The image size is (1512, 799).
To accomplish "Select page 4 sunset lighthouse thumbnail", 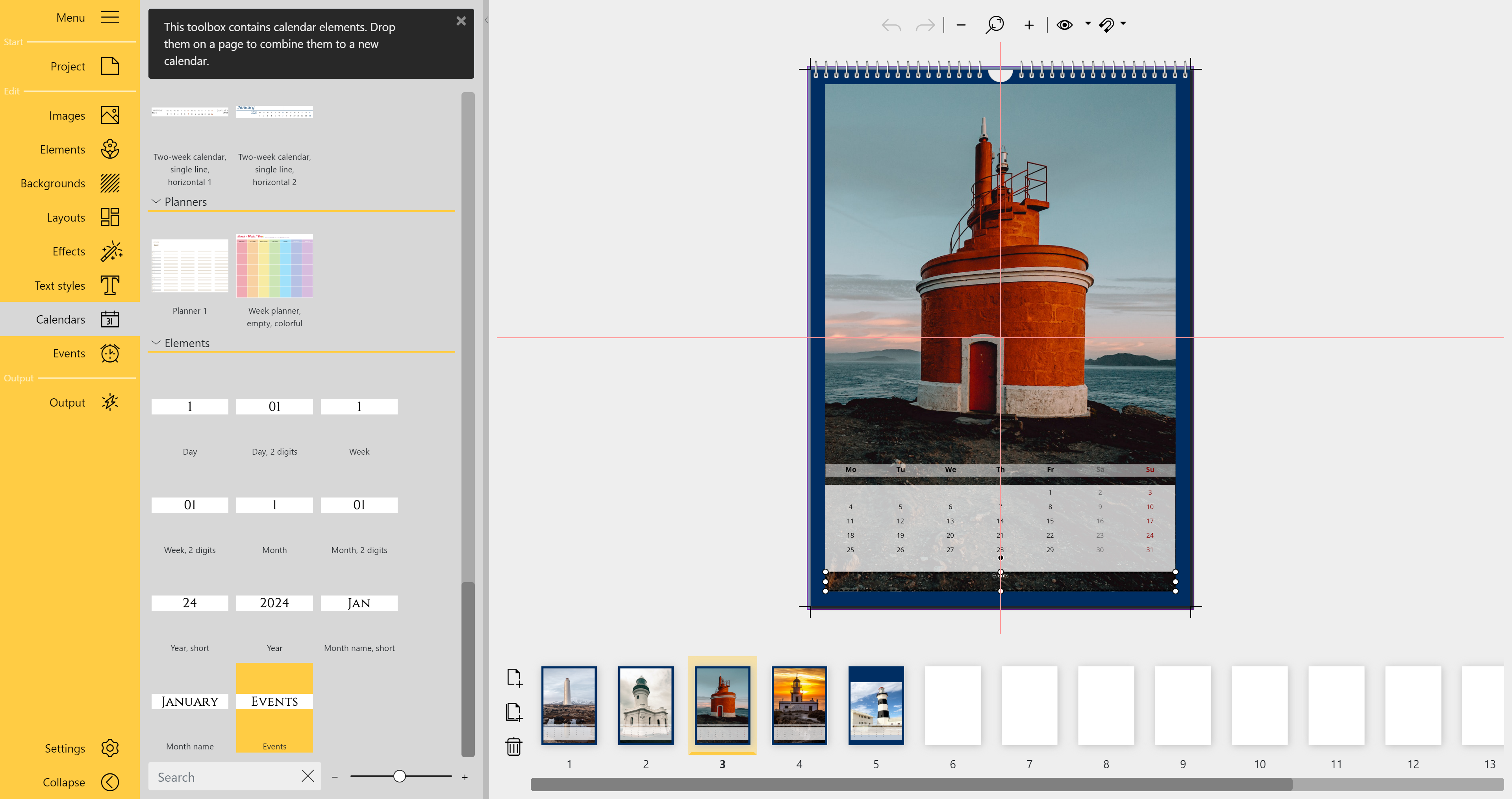I will pos(799,705).
